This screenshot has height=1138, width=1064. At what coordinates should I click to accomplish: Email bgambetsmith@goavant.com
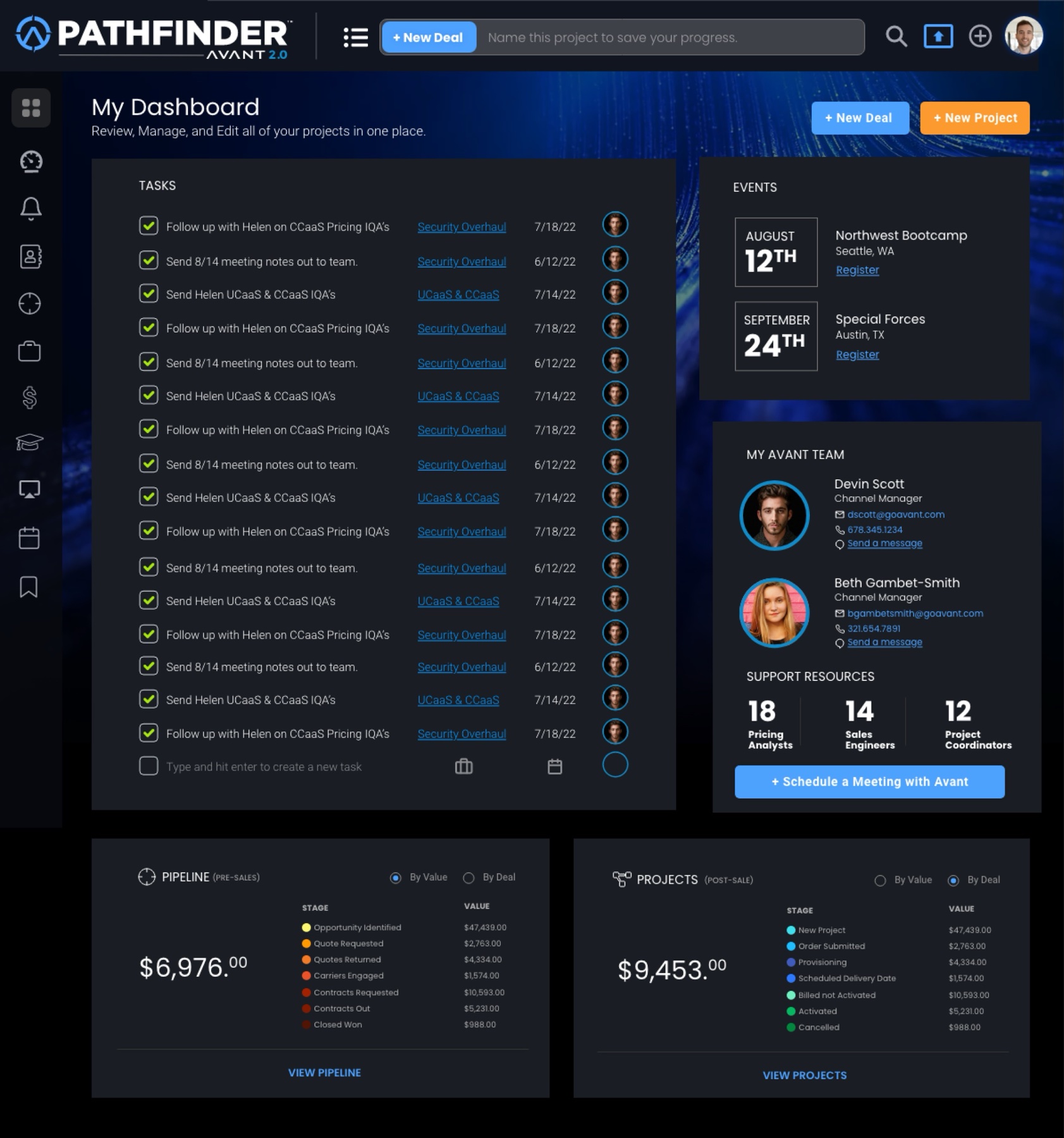coord(915,613)
